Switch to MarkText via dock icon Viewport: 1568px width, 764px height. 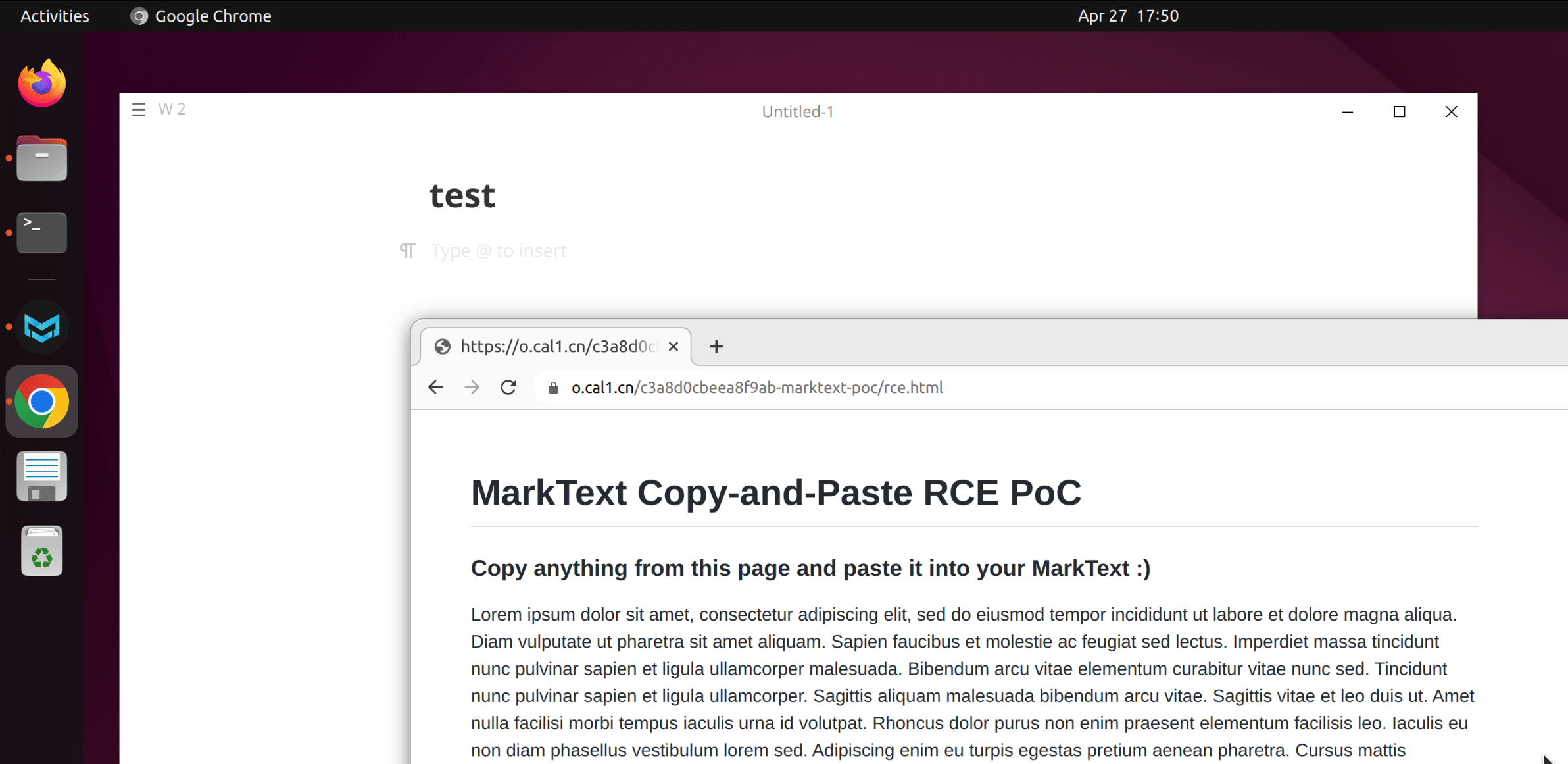[x=41, y=327]
